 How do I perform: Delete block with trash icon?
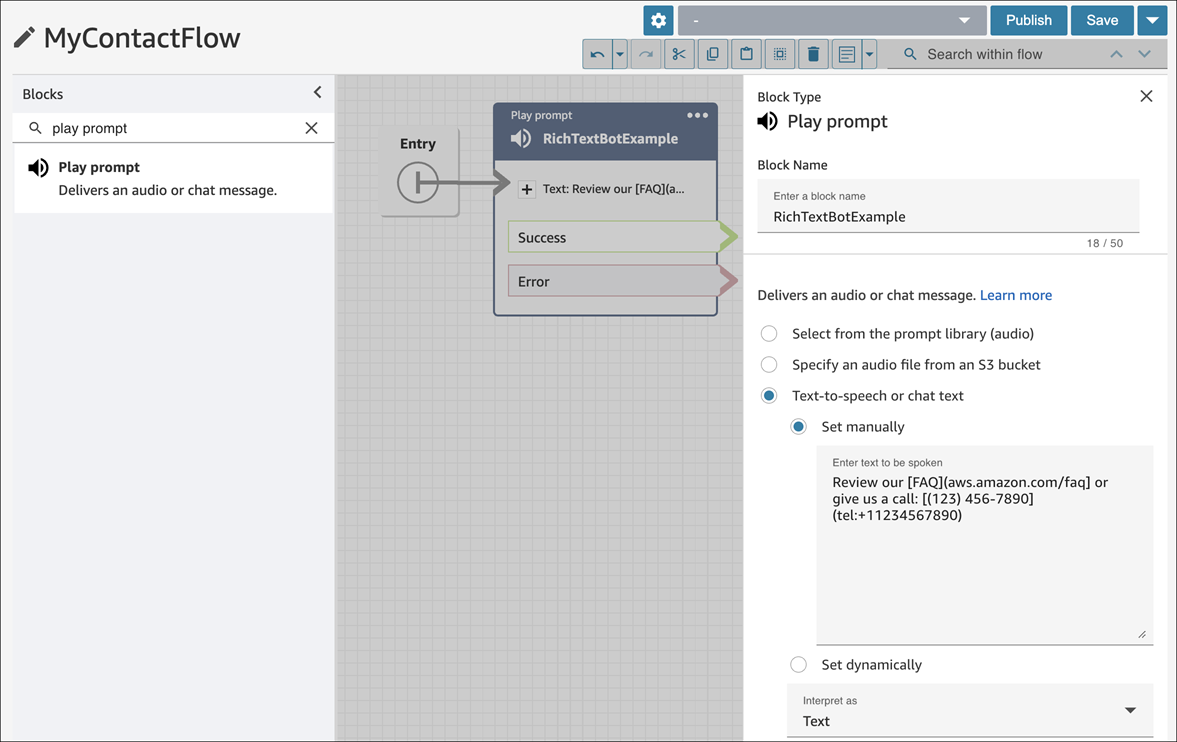(813, 54)
